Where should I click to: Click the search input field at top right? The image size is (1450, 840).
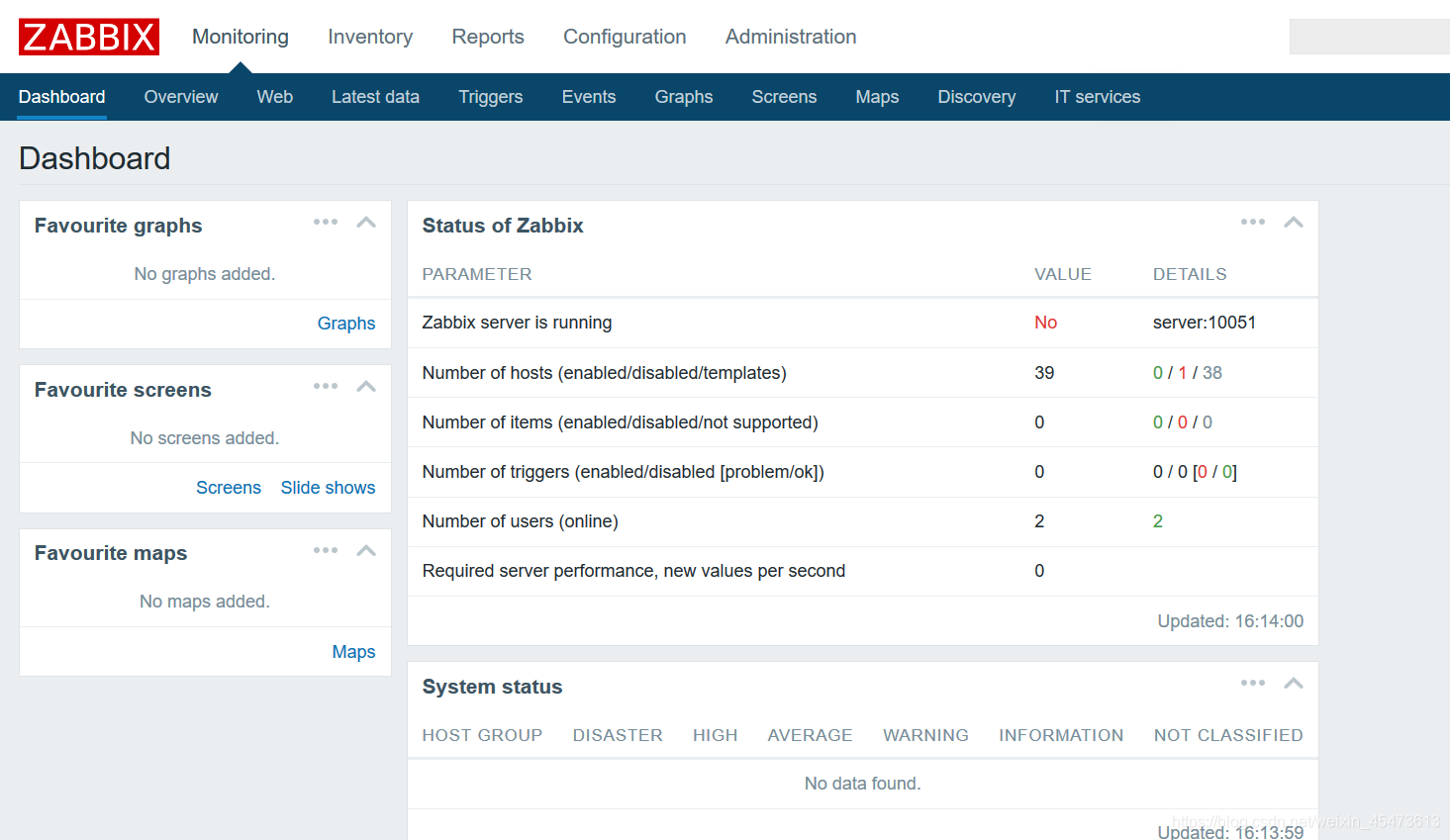(x=1369, y=37)
